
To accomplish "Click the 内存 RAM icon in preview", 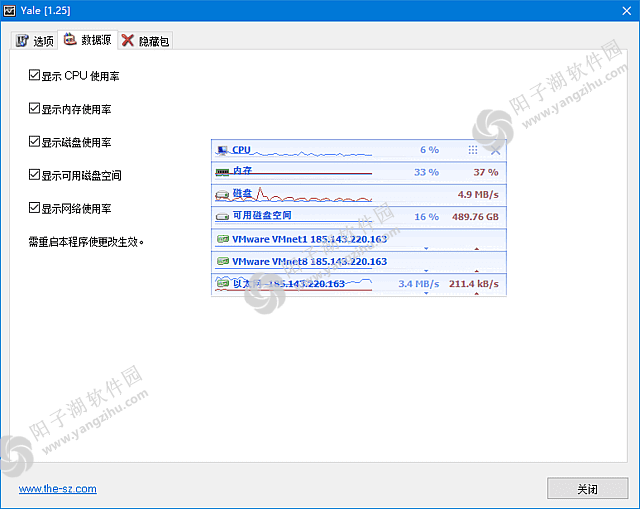I will click(222, 172).
